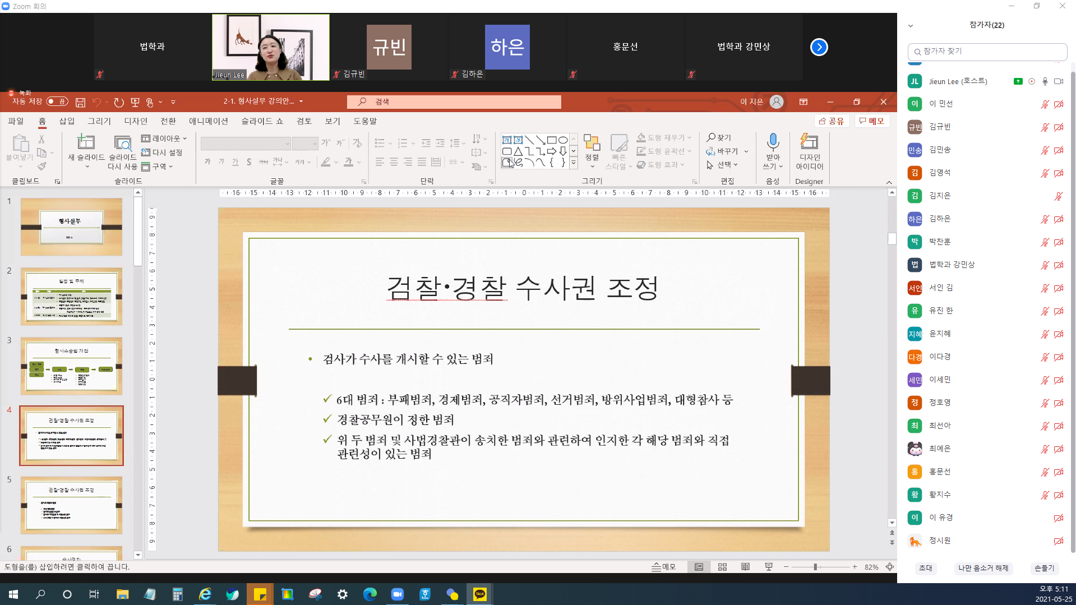The width and height of the screenshot is (1076, 605).
Task: Open the font size combo box
Action: coord(304,143)
